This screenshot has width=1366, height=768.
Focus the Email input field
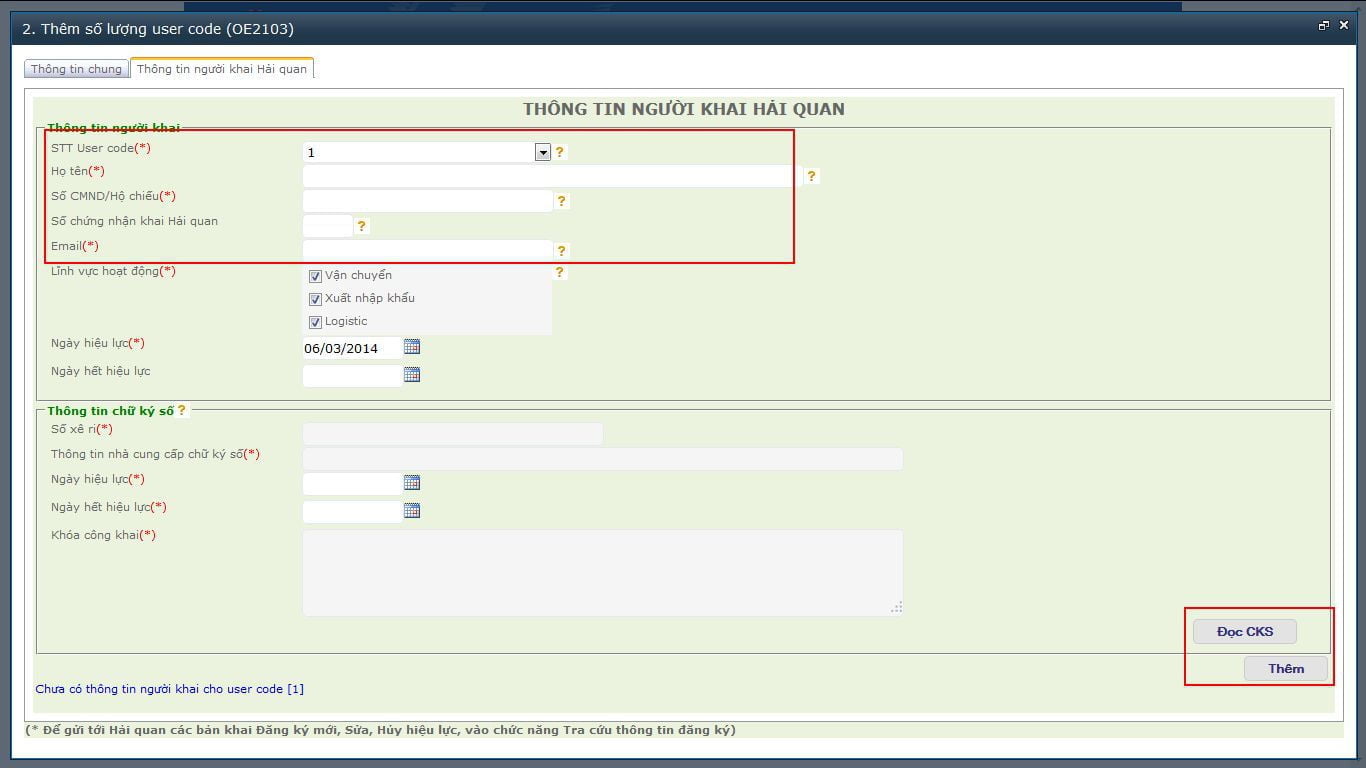427,250
